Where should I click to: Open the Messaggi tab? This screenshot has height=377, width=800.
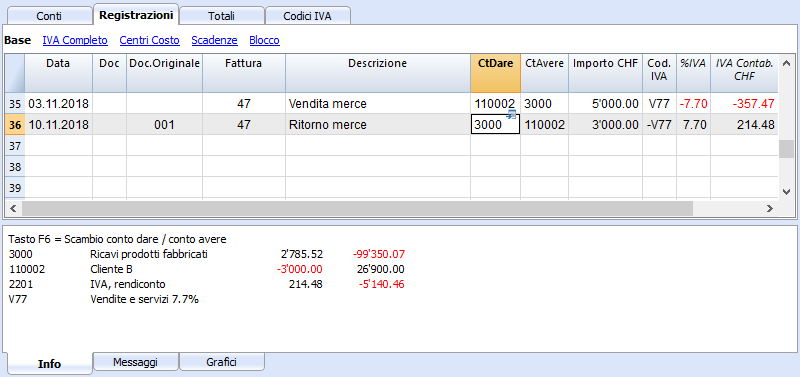[136, 362]
